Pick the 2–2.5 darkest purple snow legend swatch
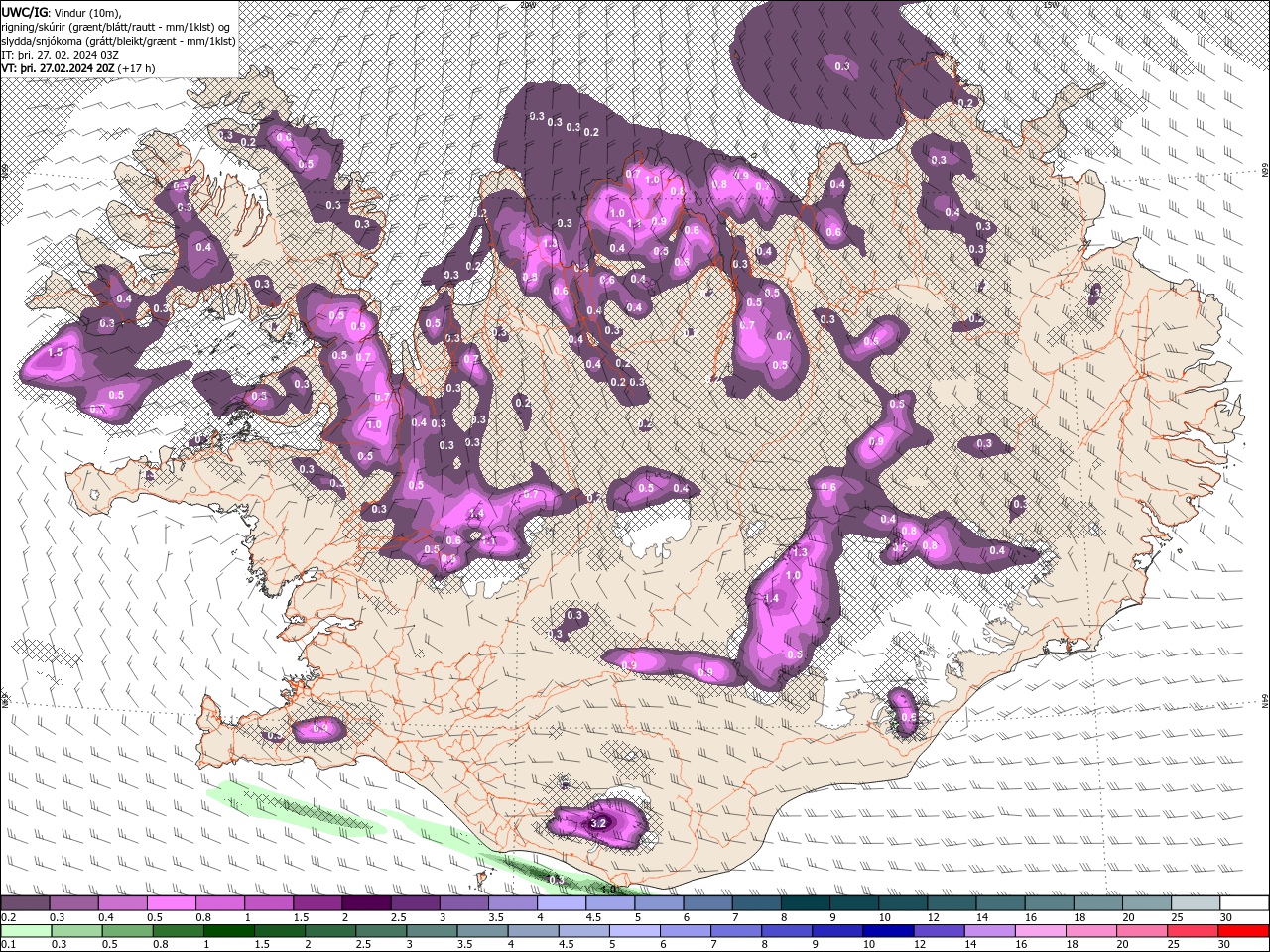Screen dimensions: 1270x952 click(366, 903)
